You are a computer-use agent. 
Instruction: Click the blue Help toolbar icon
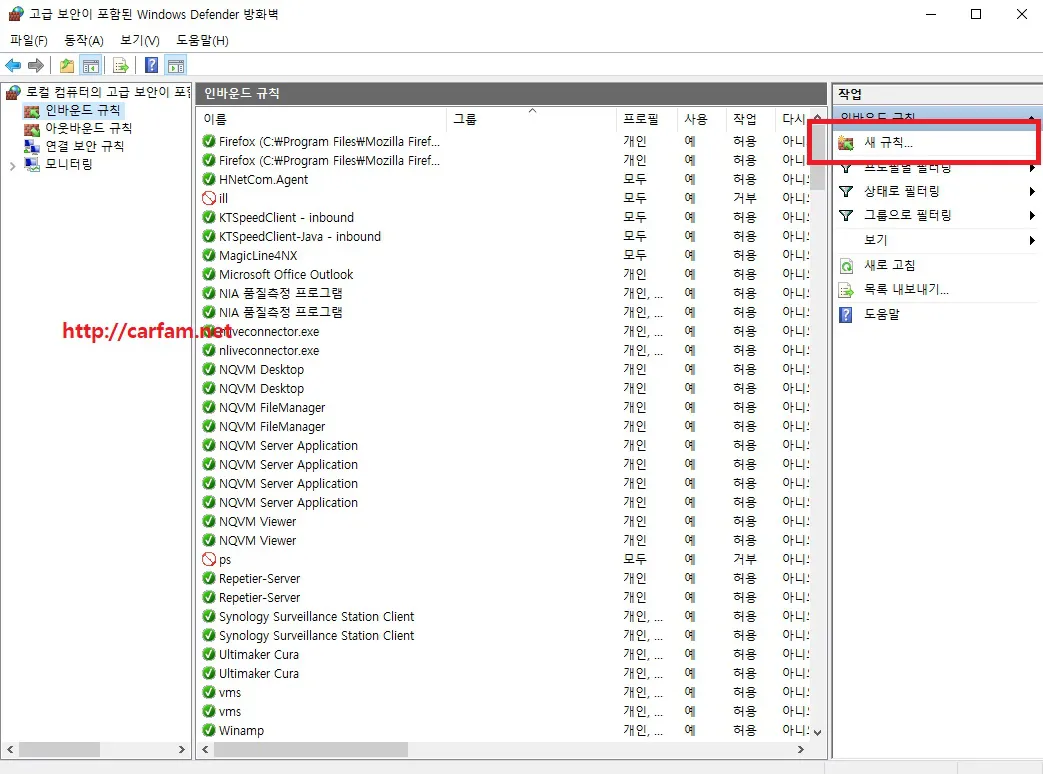152,65
